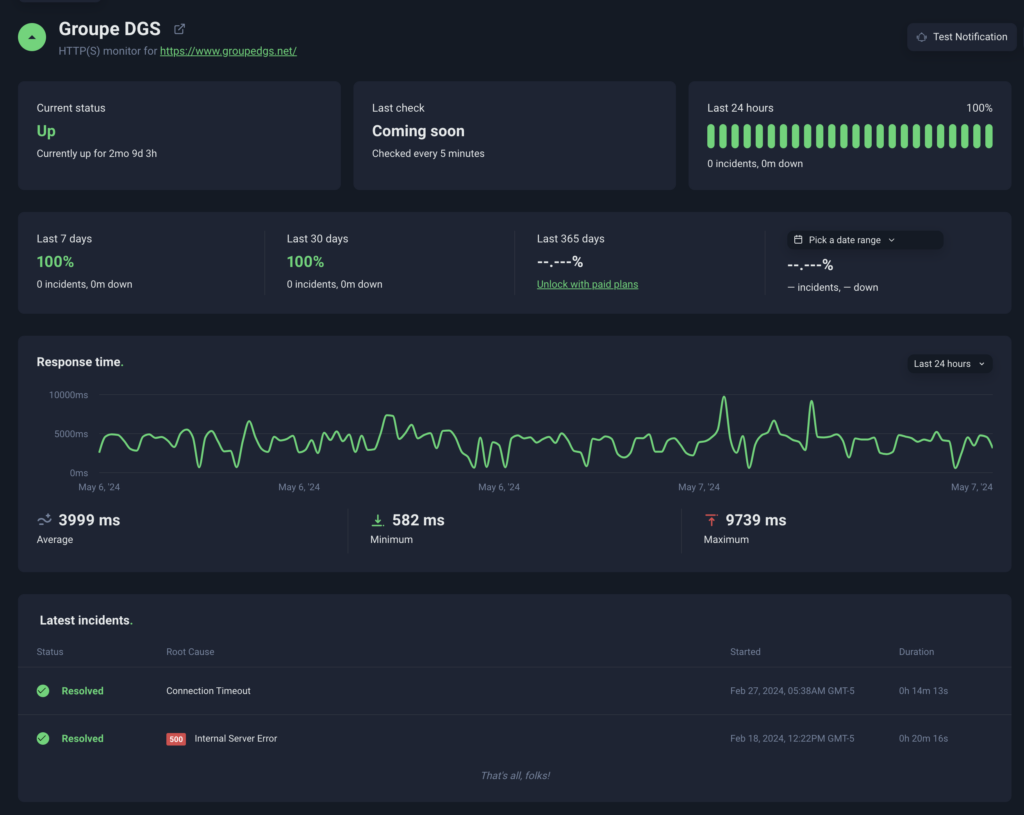Click the green check icon for Connection Timeout
The width and height of the screenshot is (1024, 815).
point(43,691)
